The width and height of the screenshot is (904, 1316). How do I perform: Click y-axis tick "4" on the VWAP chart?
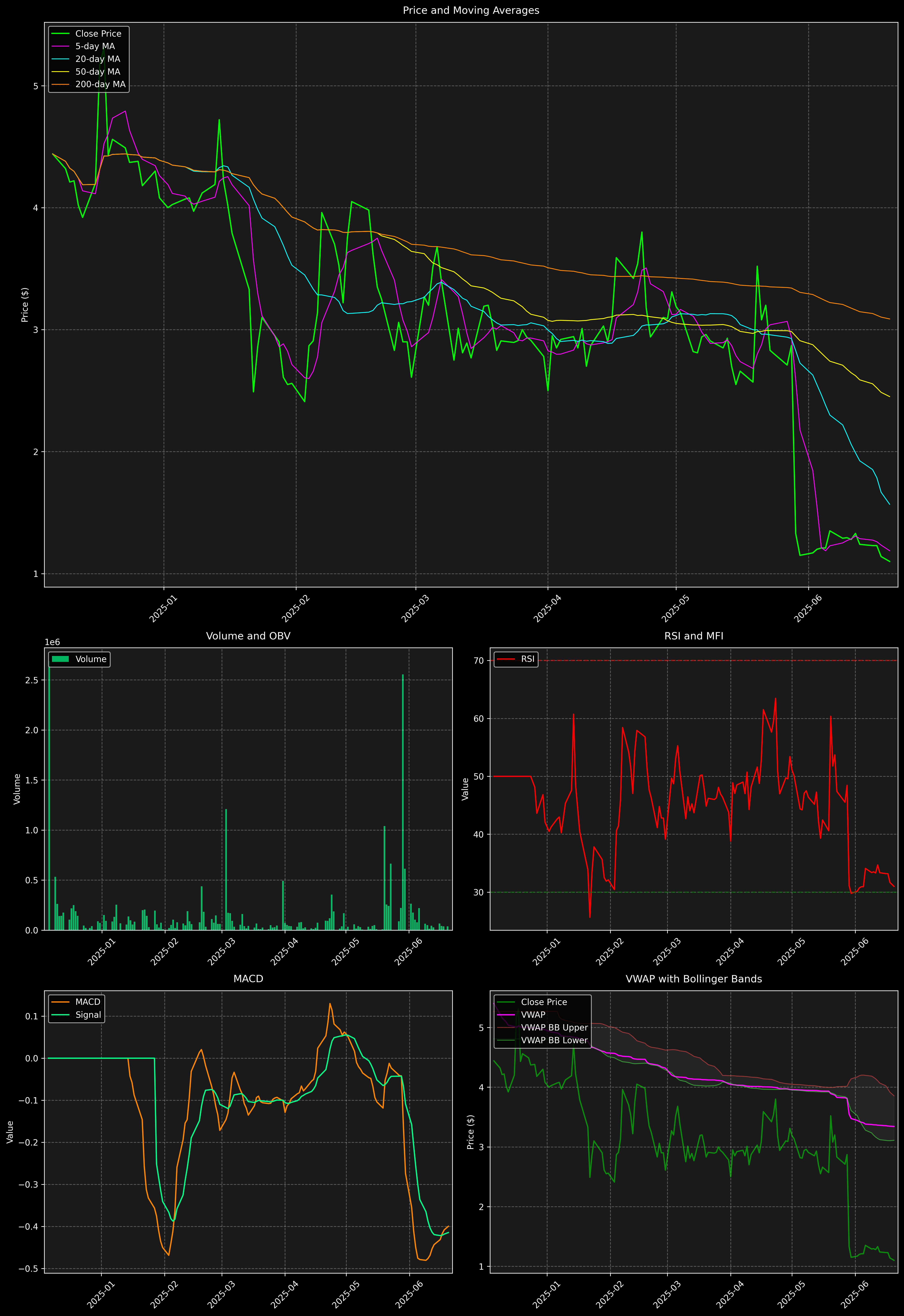pos(482,1087)
